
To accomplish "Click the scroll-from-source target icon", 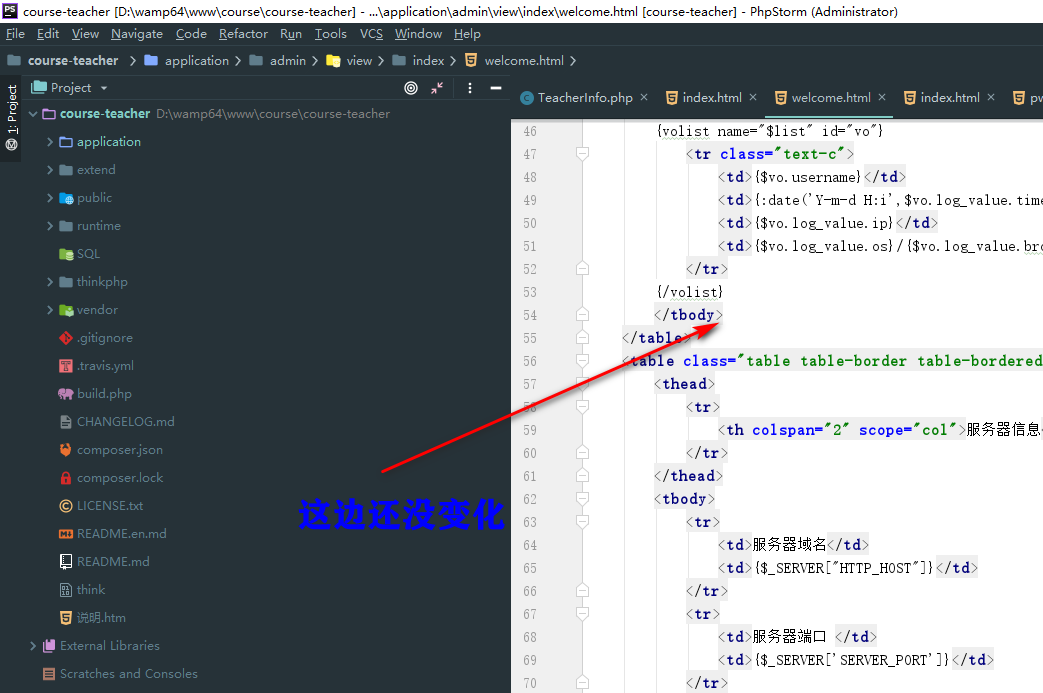I will pyautogui.click(x=411, y=88).
